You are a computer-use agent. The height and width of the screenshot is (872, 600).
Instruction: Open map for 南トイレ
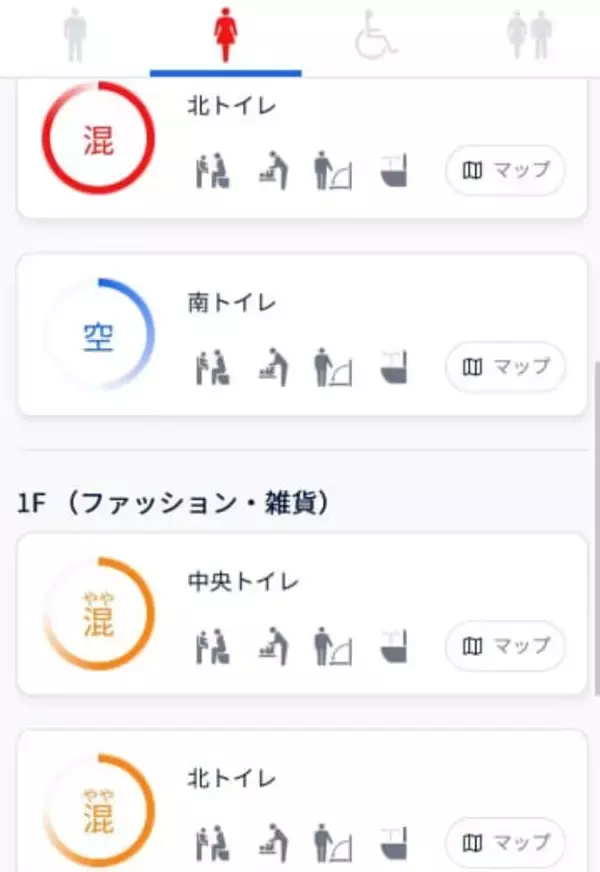point(505,367)
